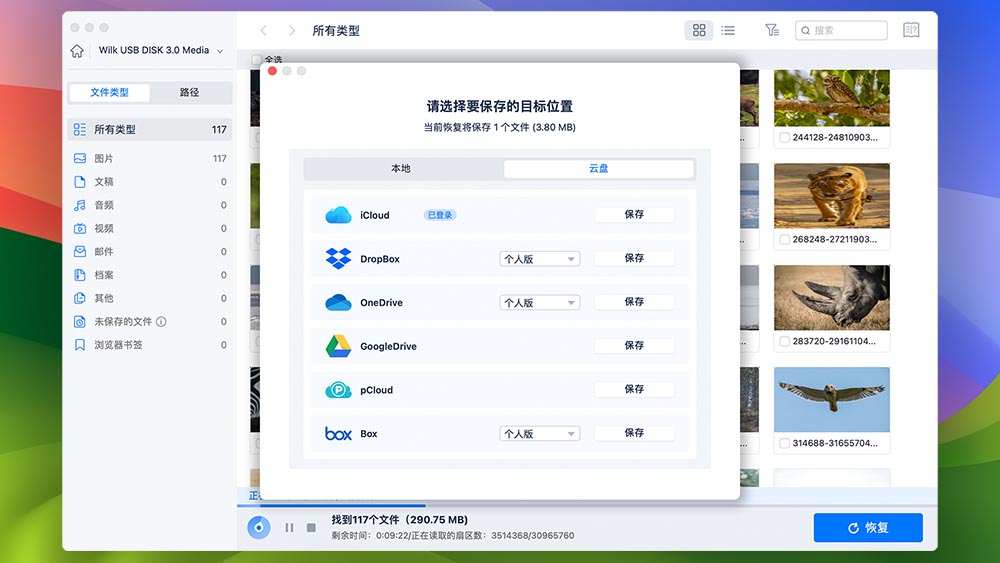1000x563 pixels.
Task: Click the 视频 video icon
Action: coord(80,228)
